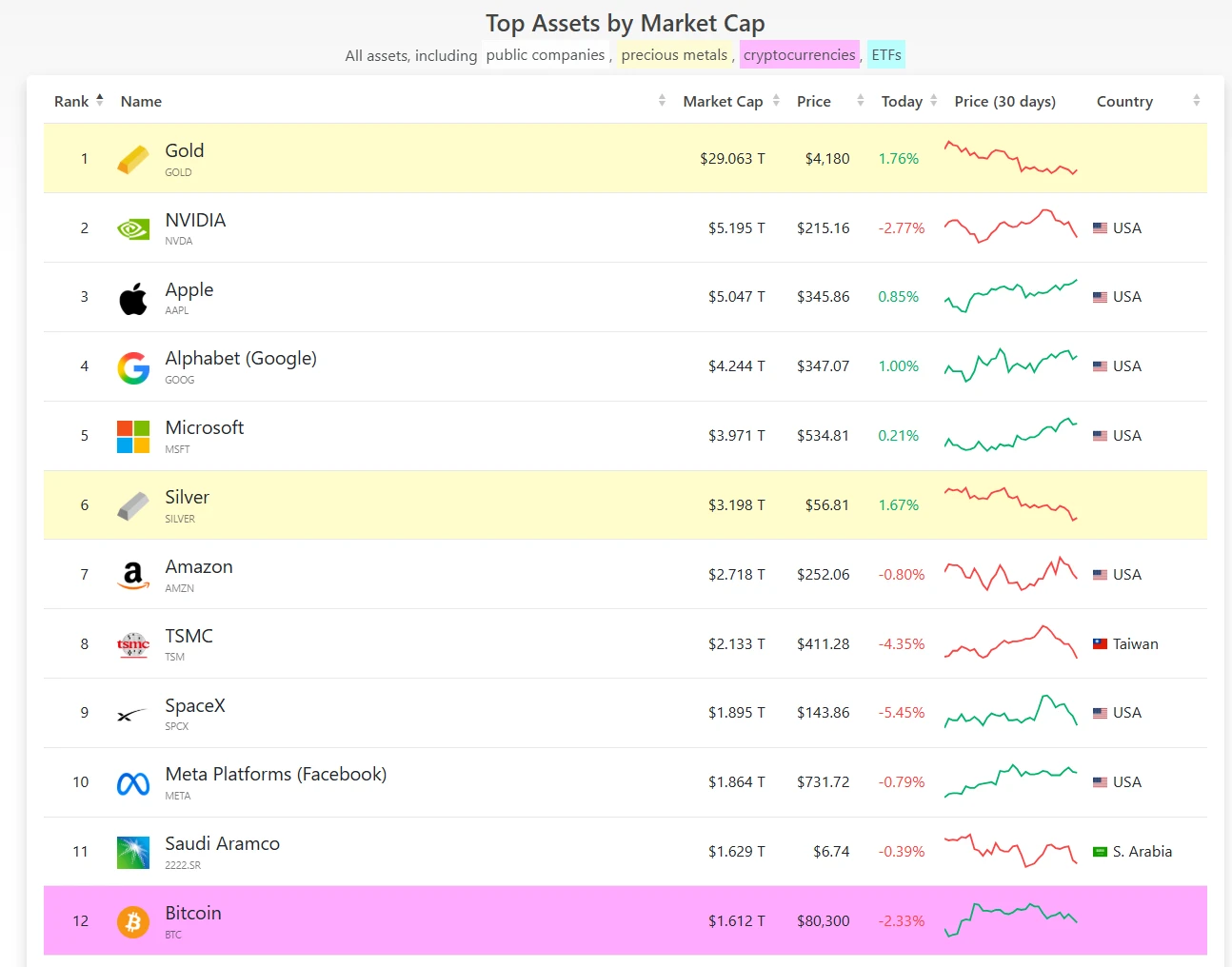Click the Silver bar icon
The width and height of the screenshot is (1232, 967).
[x=133, y=506]
